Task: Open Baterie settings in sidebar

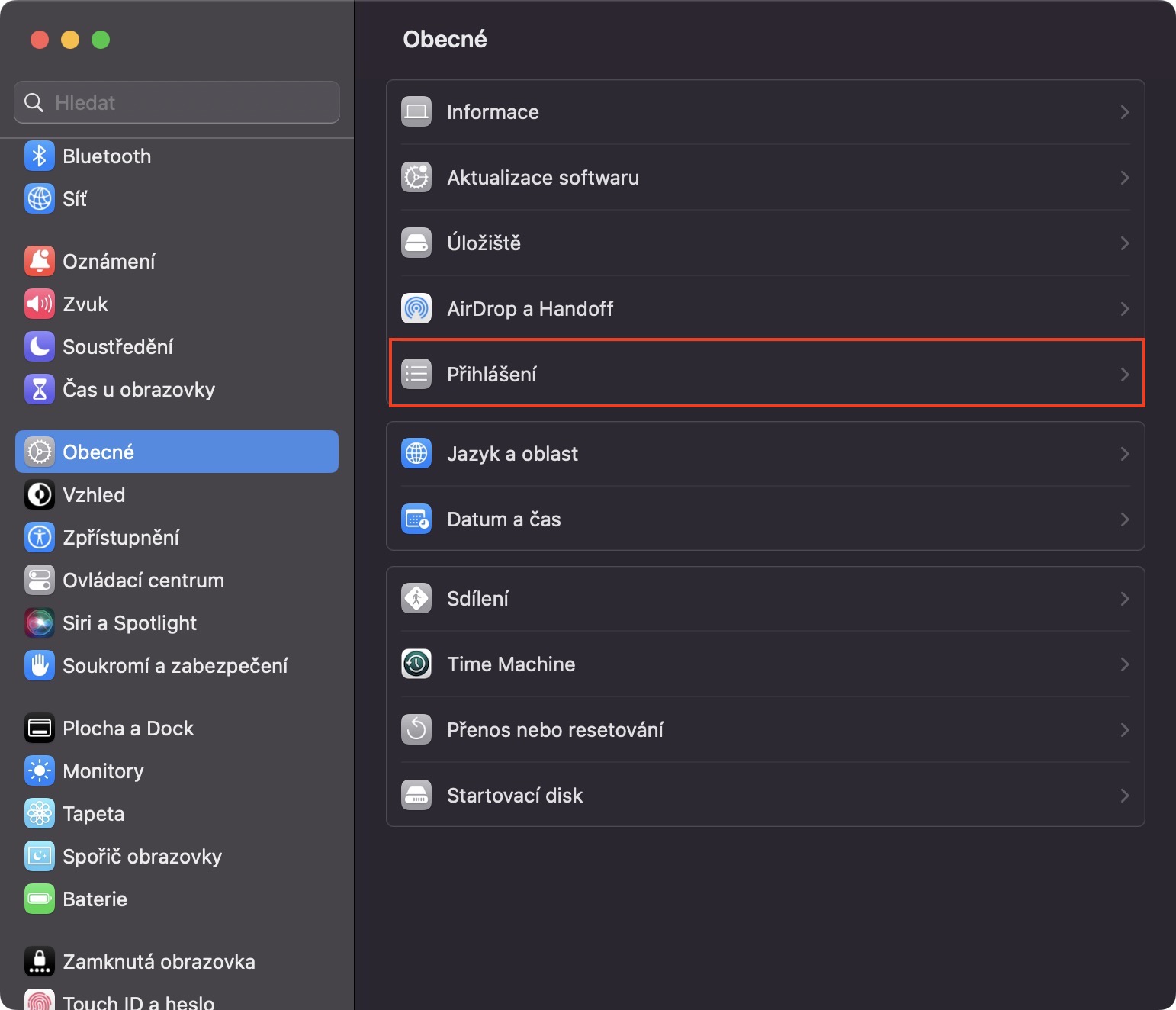Action: pos(95,899)
